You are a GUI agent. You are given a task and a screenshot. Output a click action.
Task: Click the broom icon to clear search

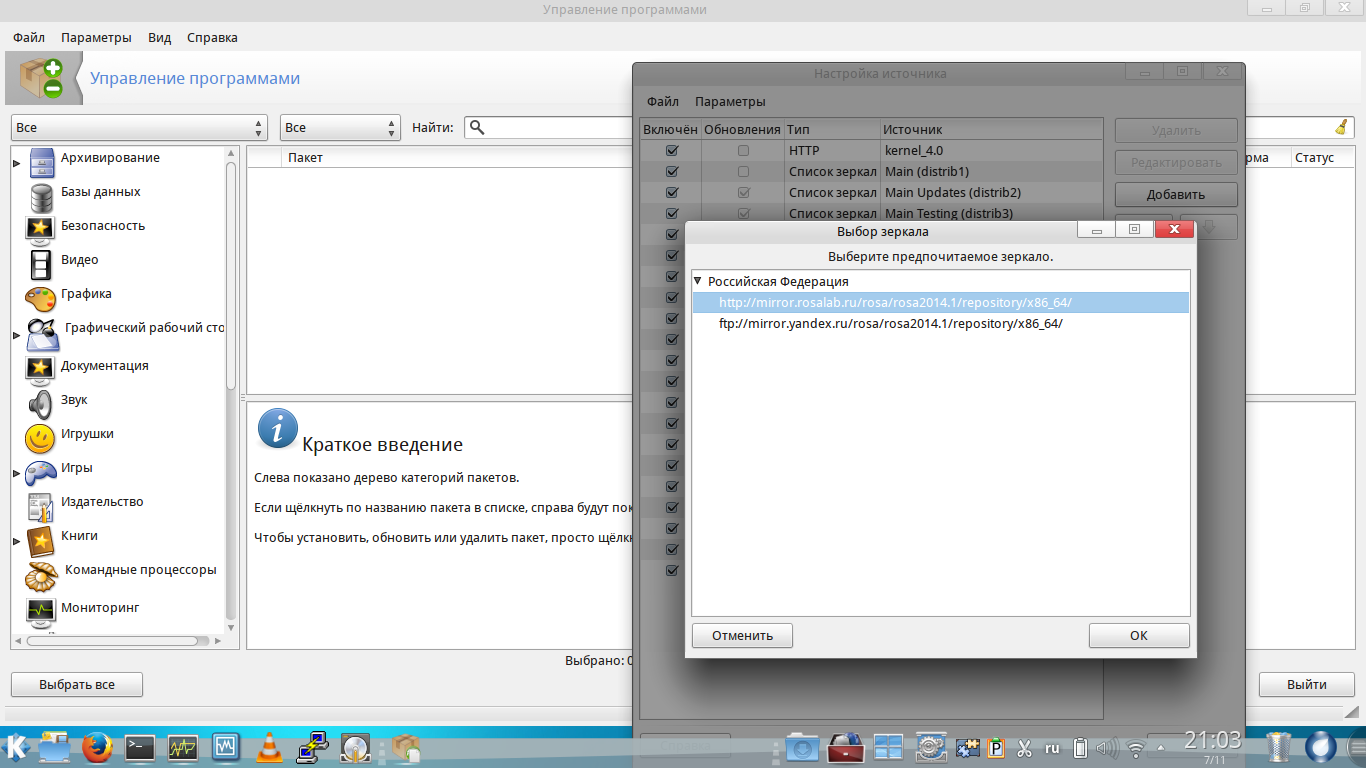[x=1341, y=127]
